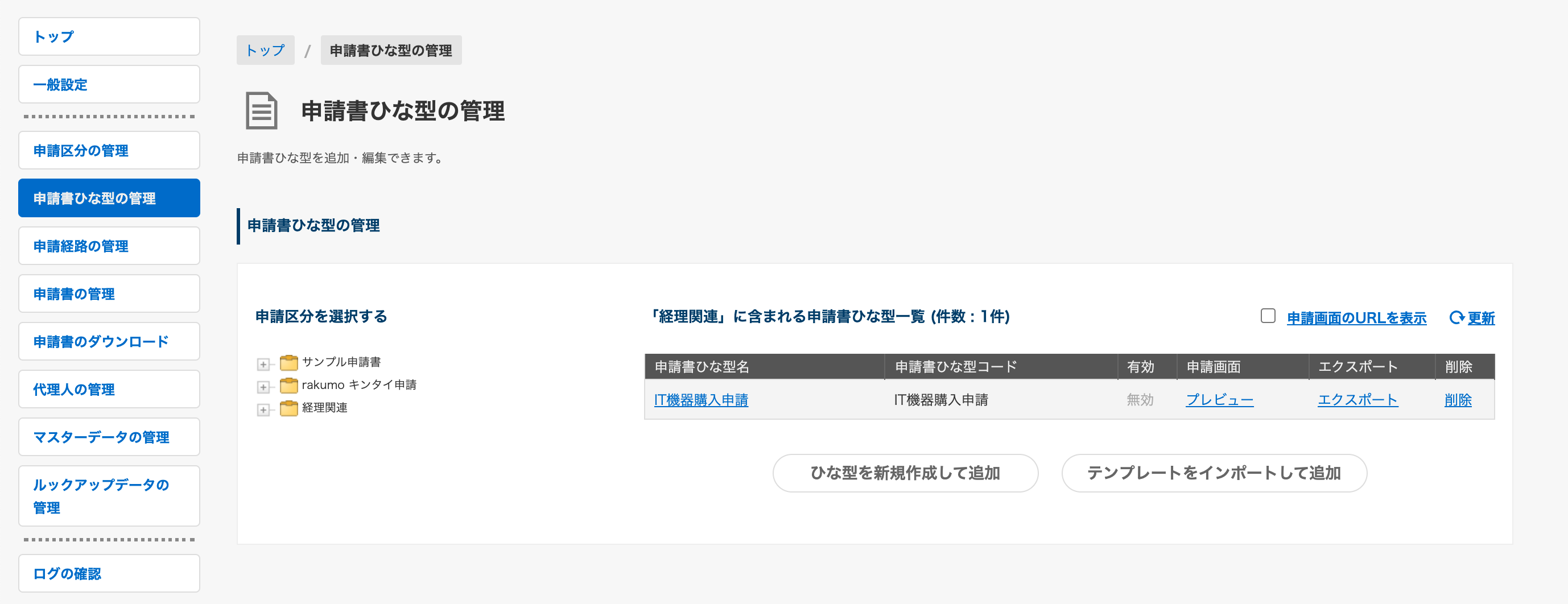Click テンプレートをインポートして追加 button

[1214, 473]
